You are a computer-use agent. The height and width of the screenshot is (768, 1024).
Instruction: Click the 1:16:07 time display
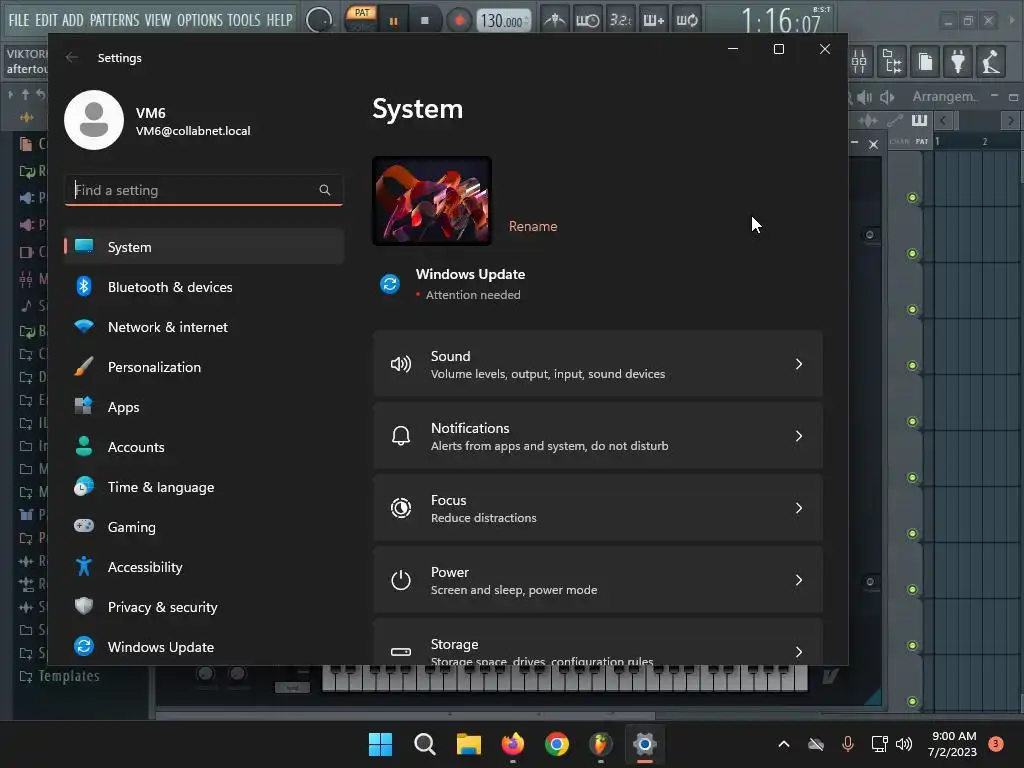click(x=783, y=20)
